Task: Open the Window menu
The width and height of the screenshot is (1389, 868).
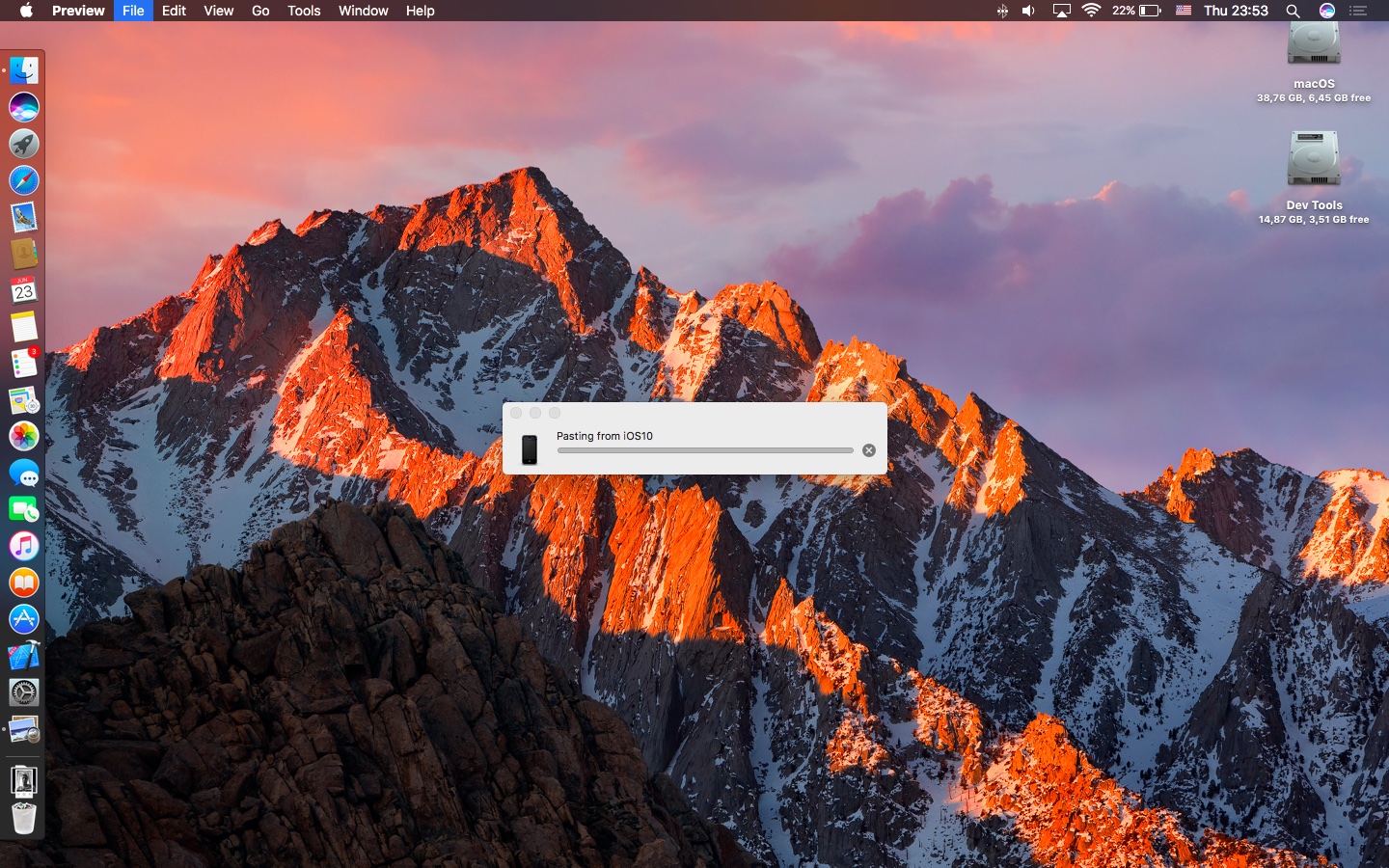Action: tap(364, 11)
